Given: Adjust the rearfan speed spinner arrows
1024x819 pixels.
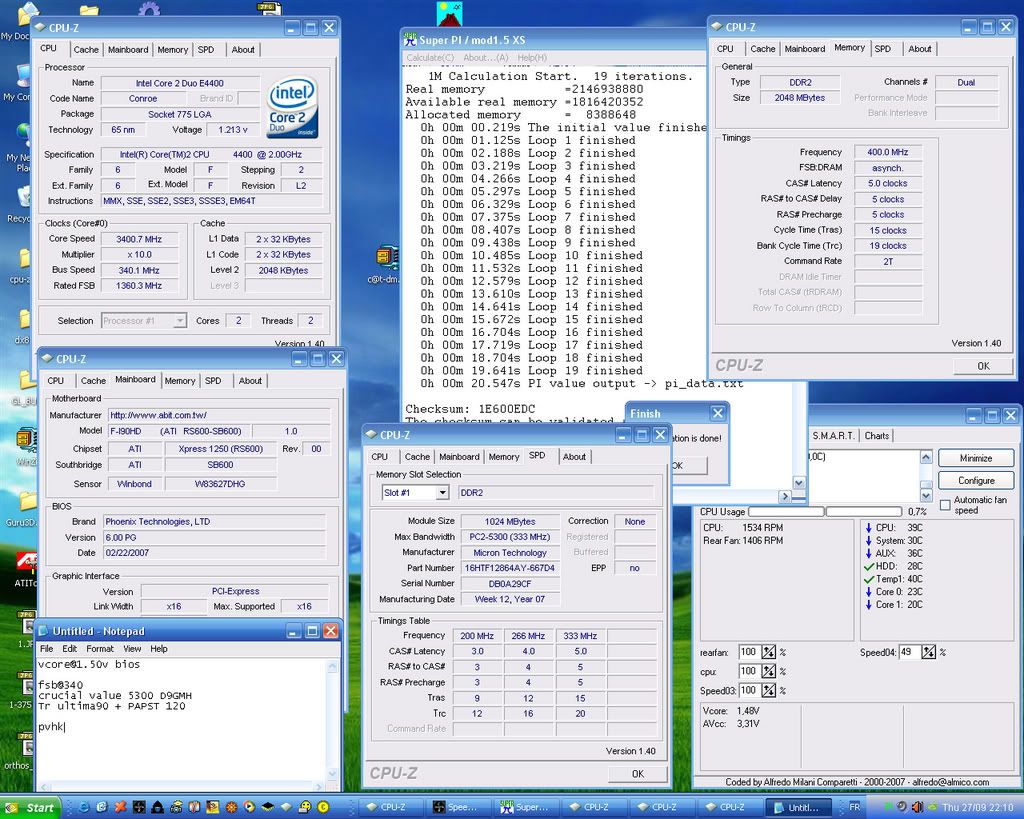Looking at the screenshot, I should click(769, 652).
